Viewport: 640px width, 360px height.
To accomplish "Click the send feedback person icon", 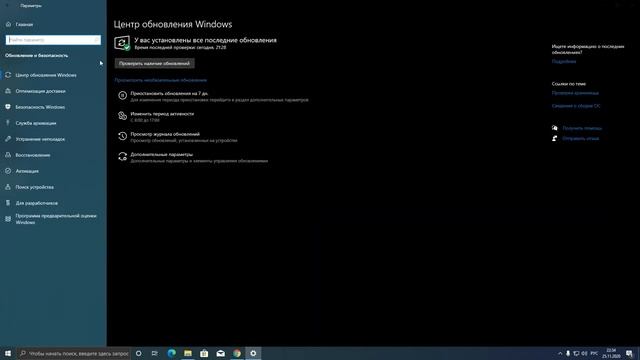I will tap(554, 138).
